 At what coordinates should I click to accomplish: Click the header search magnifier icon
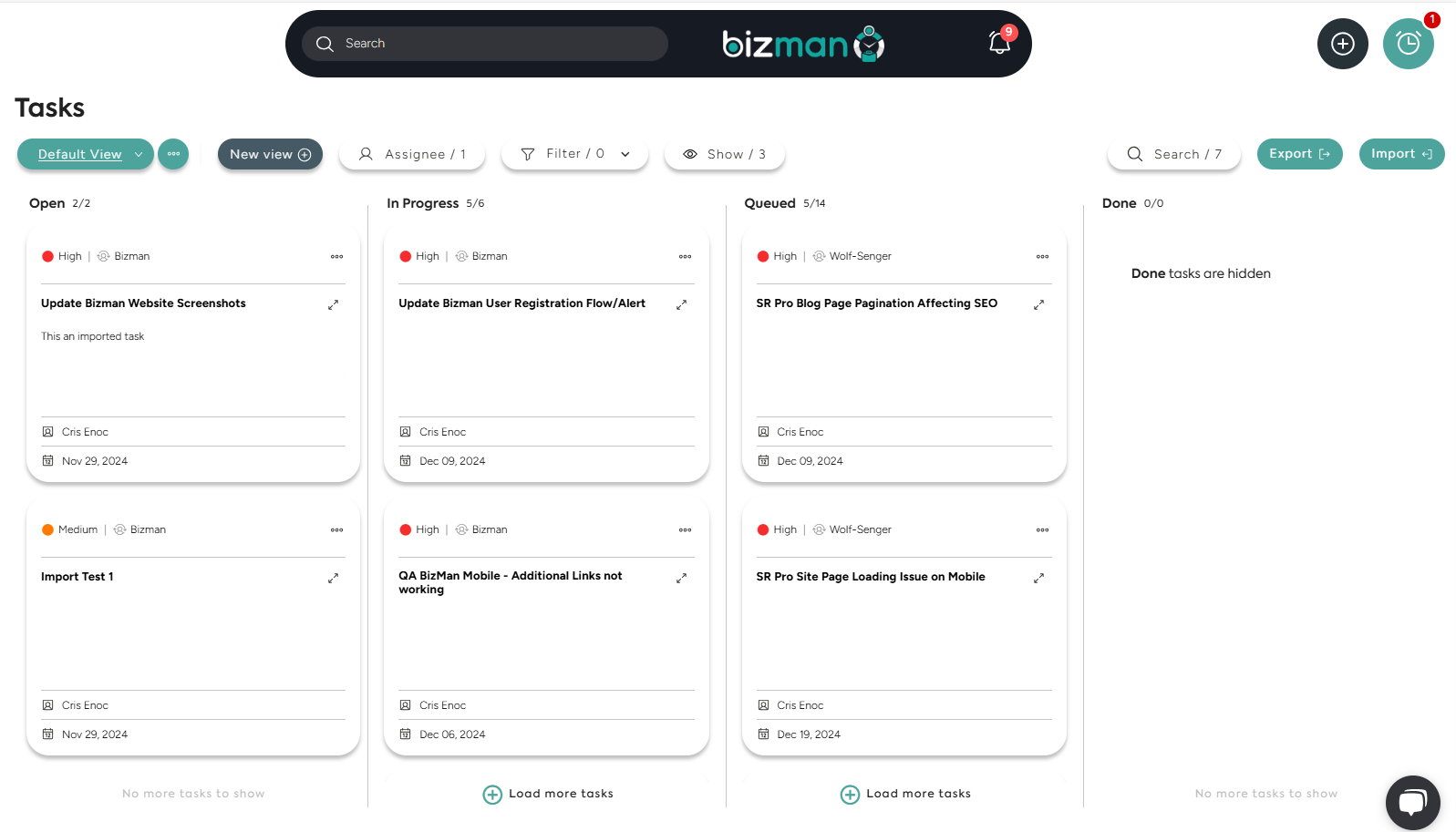tap(325, 44)
